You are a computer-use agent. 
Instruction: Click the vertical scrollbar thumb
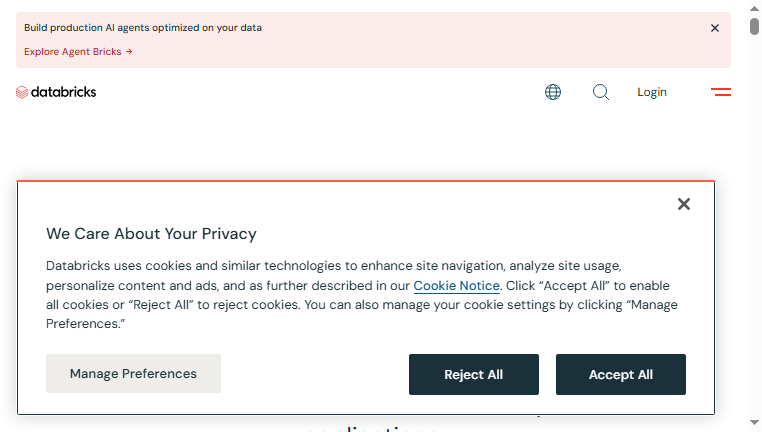tap(754, 26)
